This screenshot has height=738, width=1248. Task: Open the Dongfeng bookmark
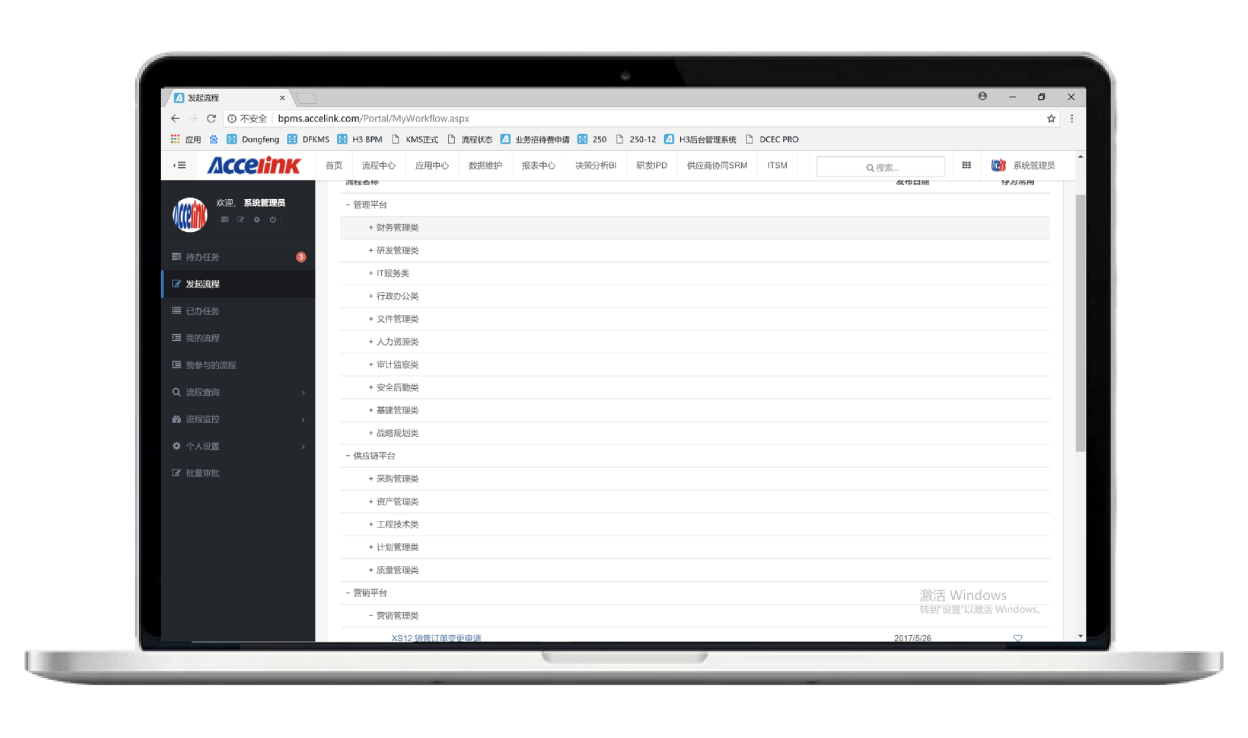click(253, 140)
